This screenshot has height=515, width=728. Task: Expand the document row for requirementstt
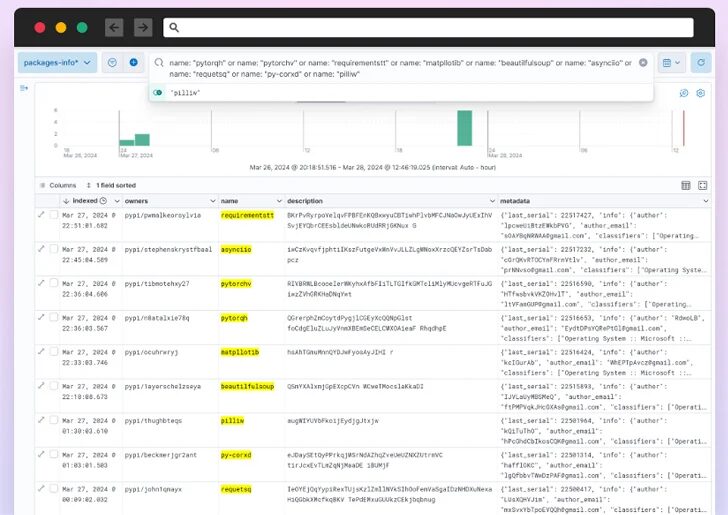pyautogui.click(x=41, y=214)
